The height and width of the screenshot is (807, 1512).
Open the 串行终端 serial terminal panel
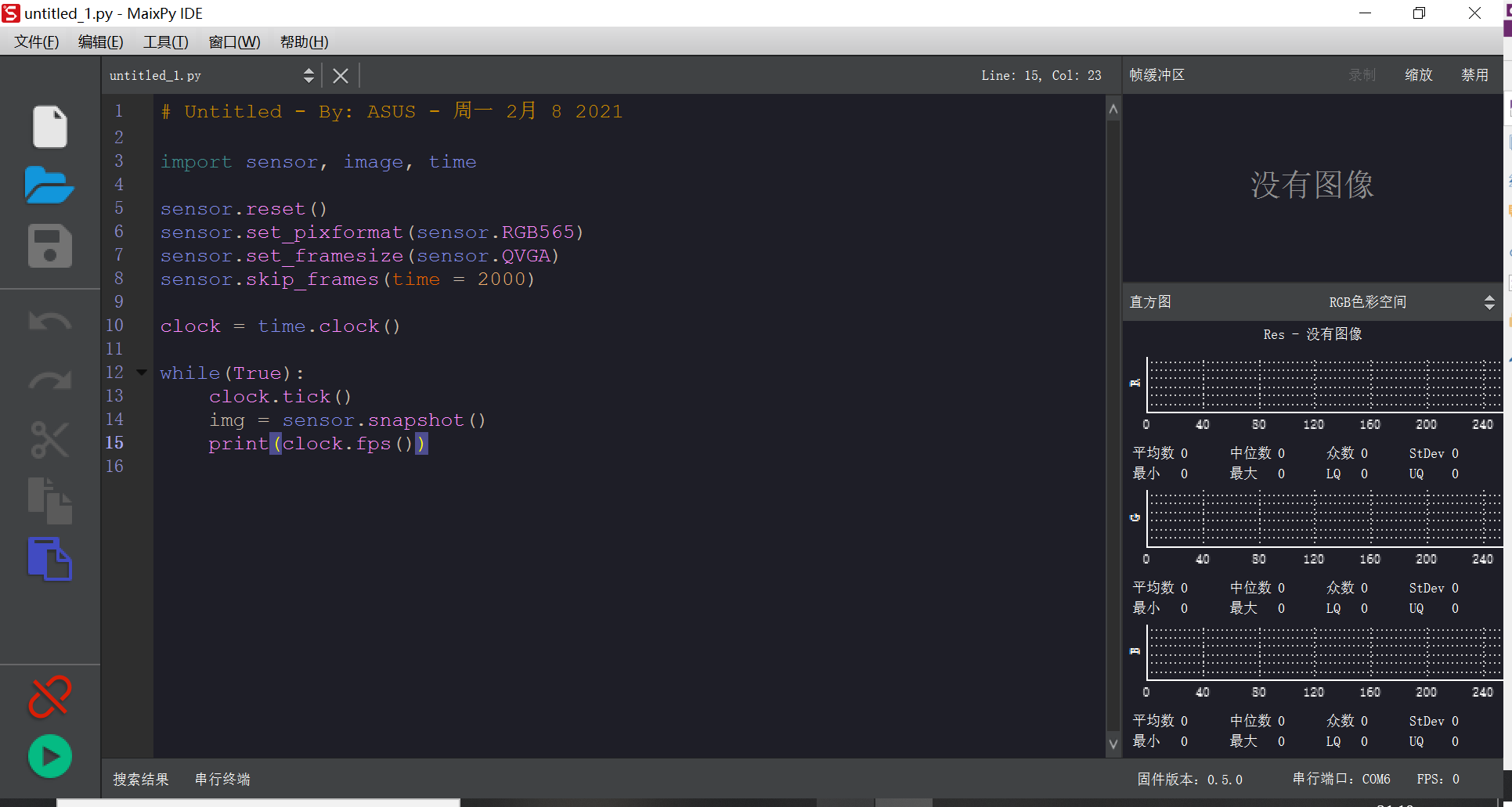click(222, 780)
